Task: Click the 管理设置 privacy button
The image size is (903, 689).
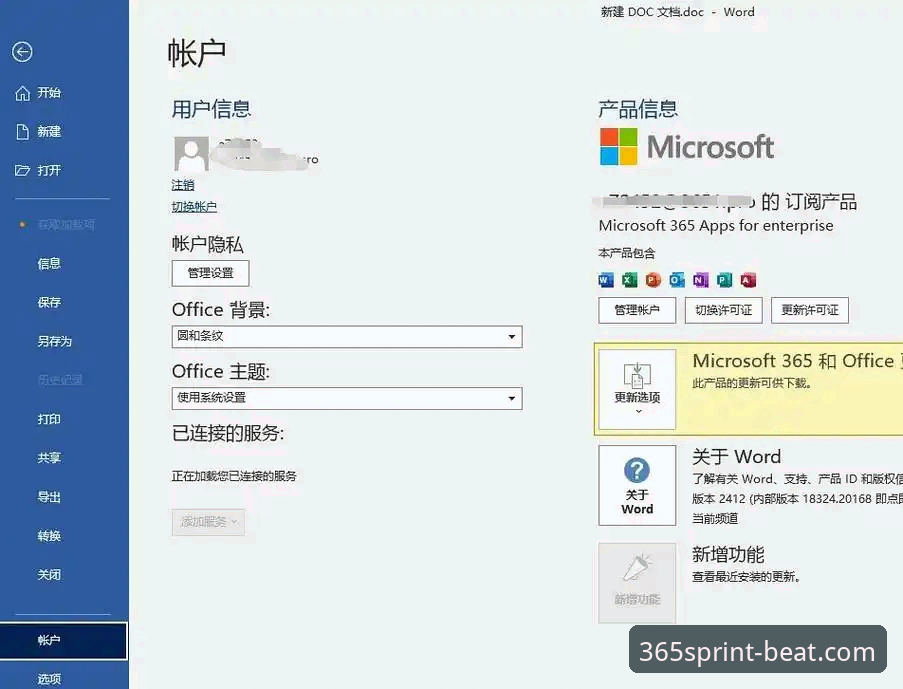Action: coord(210,273)
